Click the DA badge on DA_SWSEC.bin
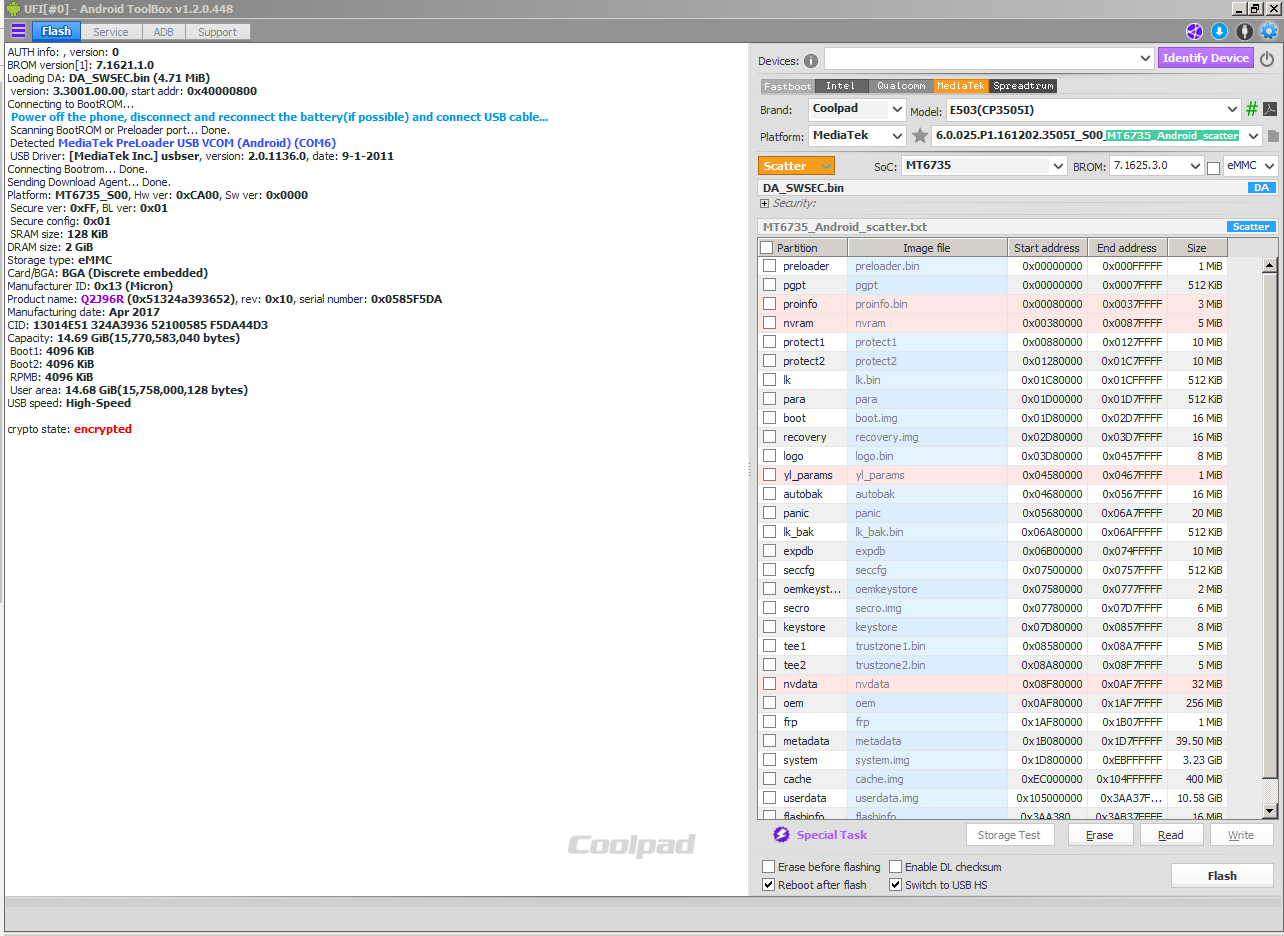 coord(1261,187)
